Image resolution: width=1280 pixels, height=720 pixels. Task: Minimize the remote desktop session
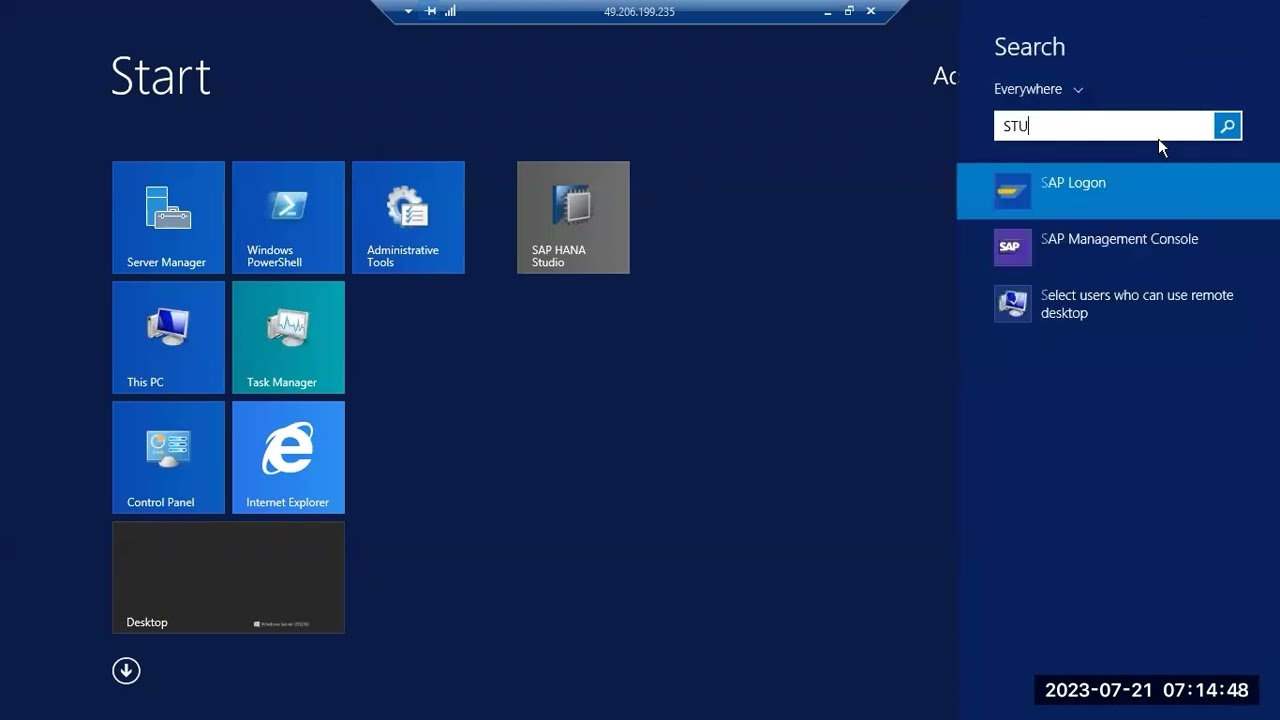828,12
